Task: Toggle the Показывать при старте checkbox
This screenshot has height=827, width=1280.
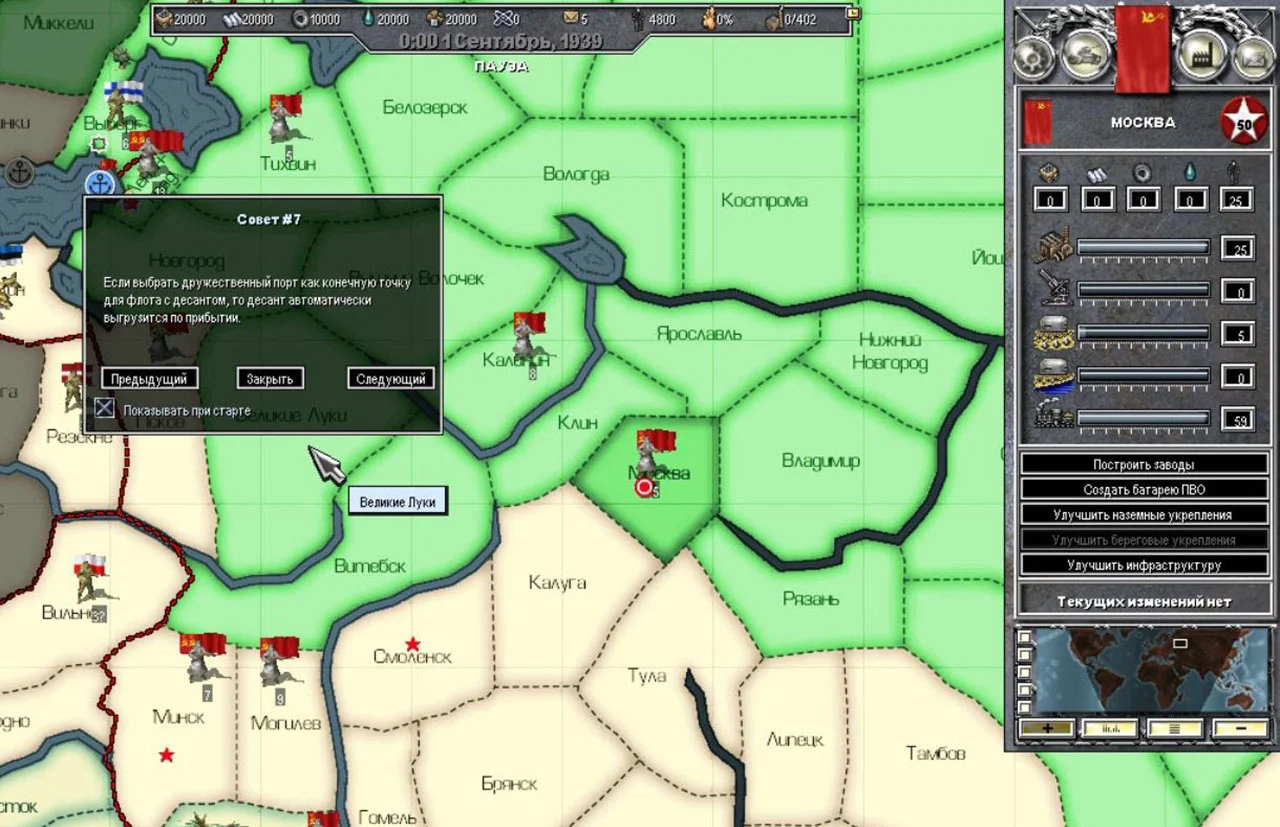Action: coord(104,408)
